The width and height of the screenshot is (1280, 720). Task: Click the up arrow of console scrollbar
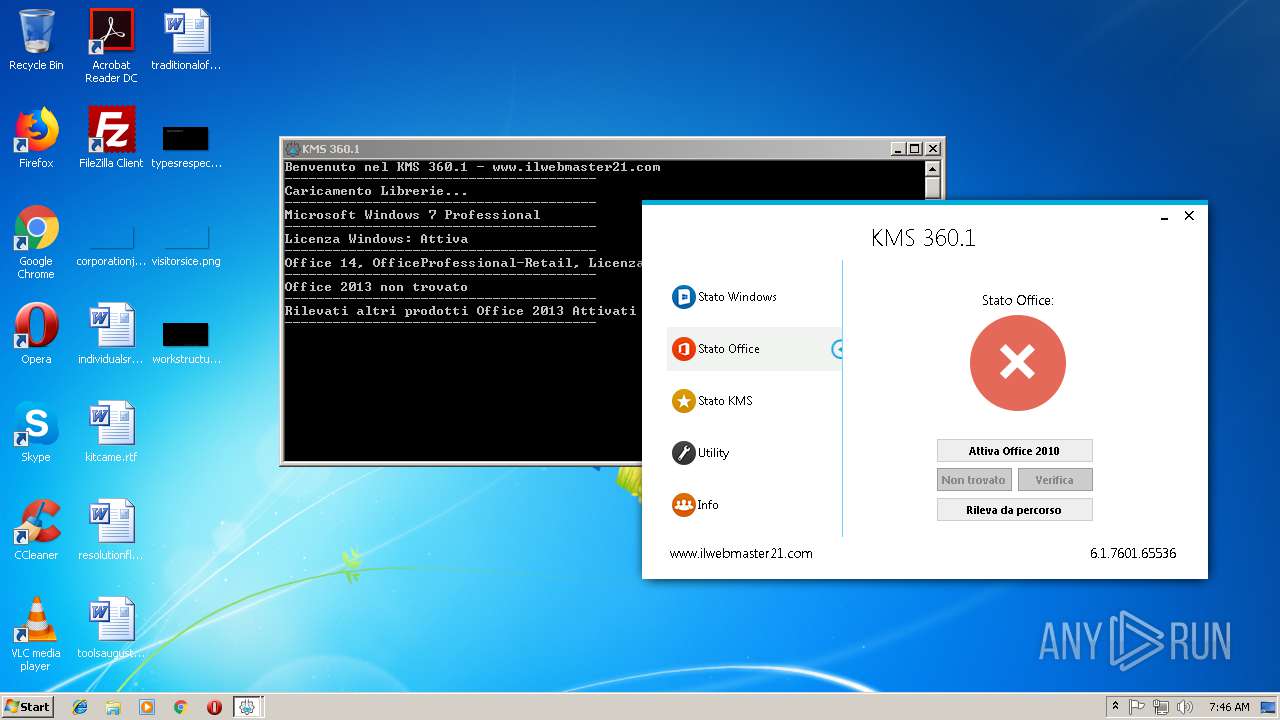(933, 168)
